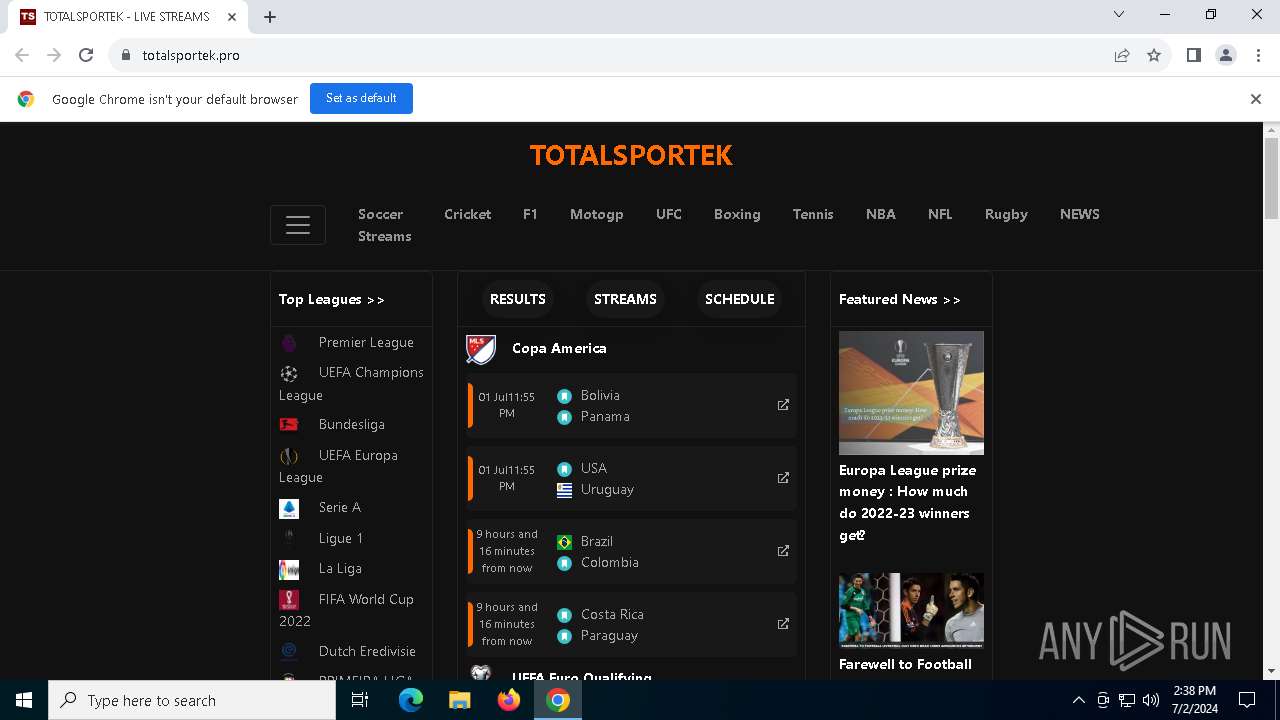
Task: Open the F1 navigation item
Action: 530,214
